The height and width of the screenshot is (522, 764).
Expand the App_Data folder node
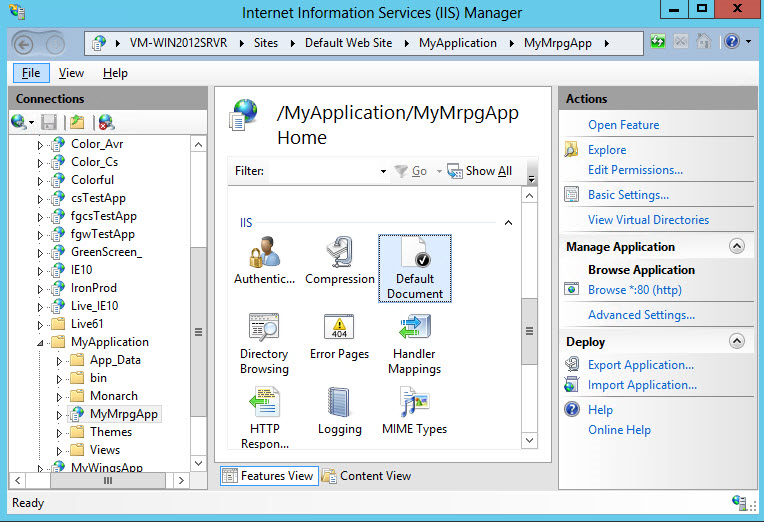tap(59, 361)
